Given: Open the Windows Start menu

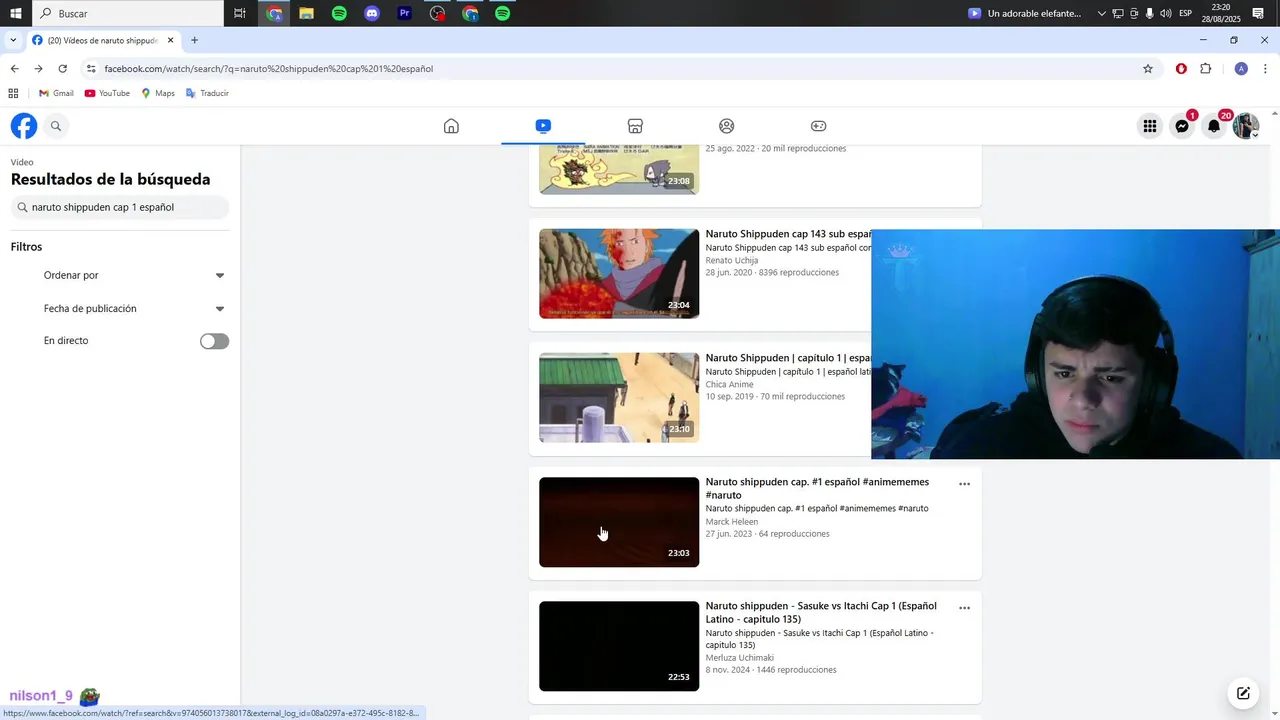Looking at the screenshot, I should coord(15,13).
